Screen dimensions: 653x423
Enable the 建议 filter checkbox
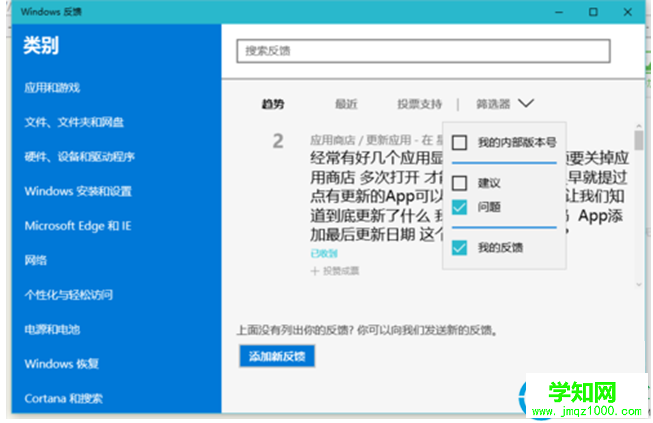point(459,183)
